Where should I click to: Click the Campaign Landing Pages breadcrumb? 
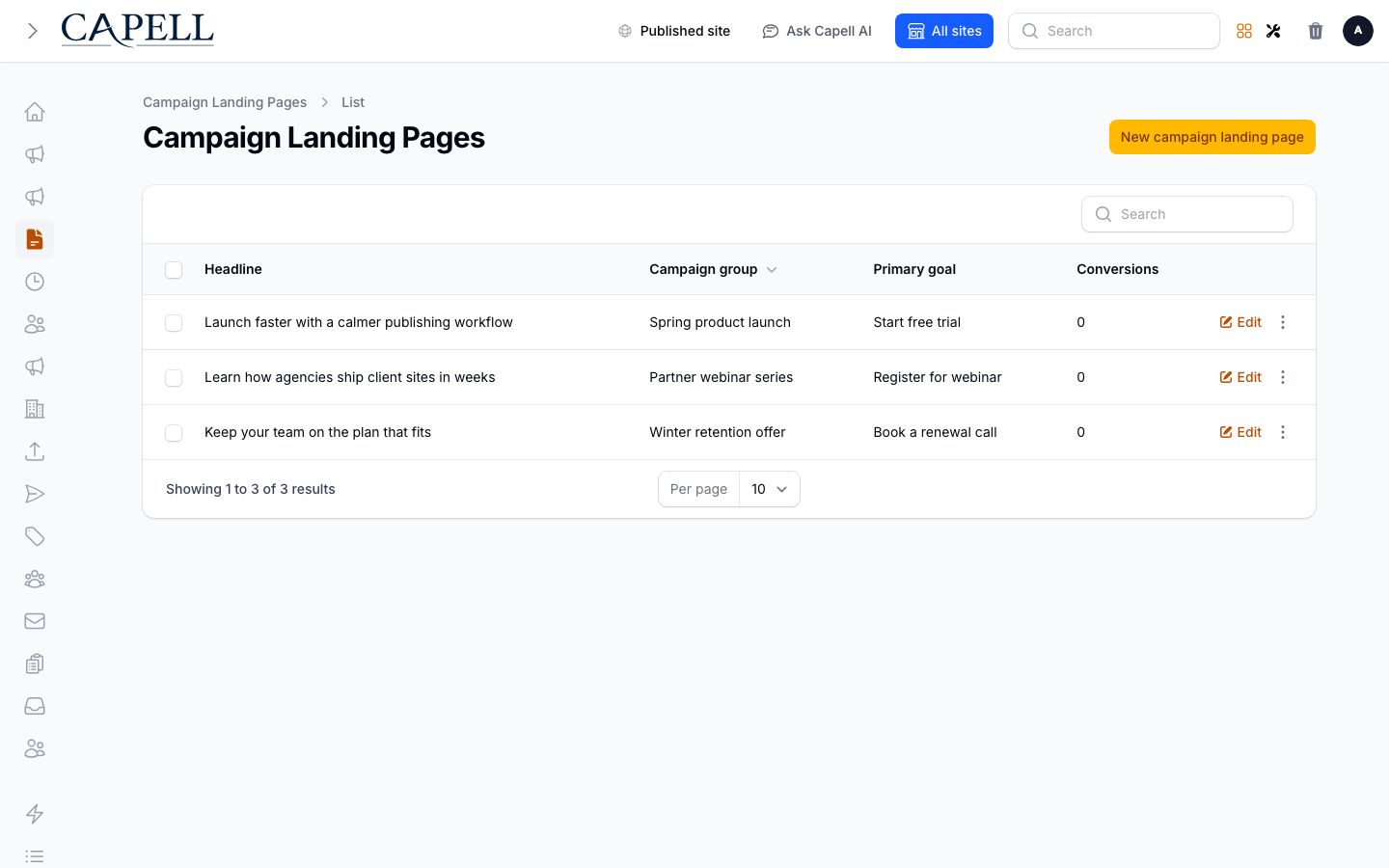click(x=225, y=102)
